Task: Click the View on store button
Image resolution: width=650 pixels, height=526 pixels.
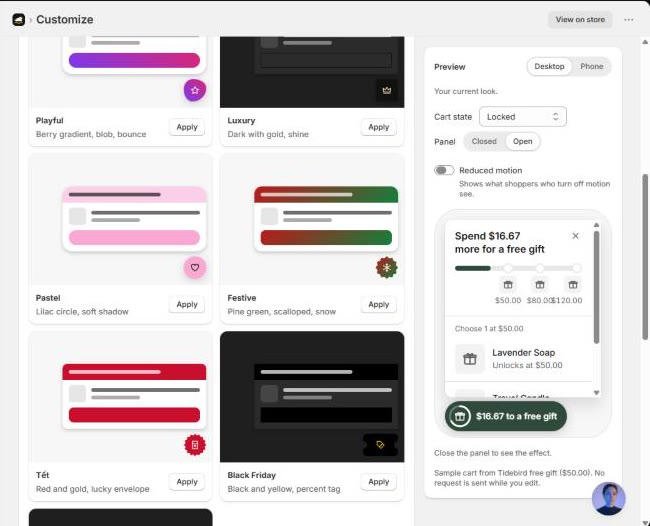Action: pos(580,19)
